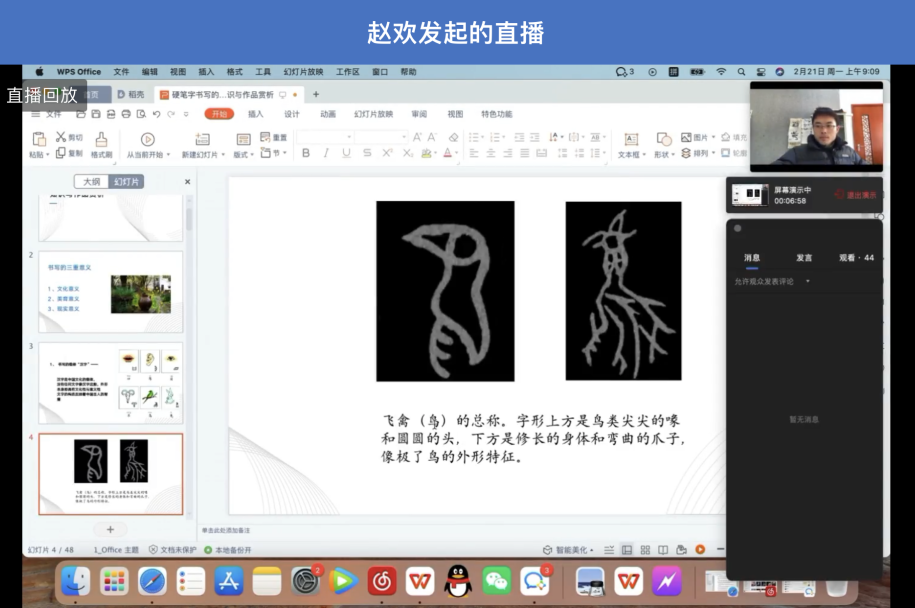Image resolution: width=915 pixels, height=608 pixels.
Task: Select the 幻灯片 slides view toggle
Action: [126, 182]
